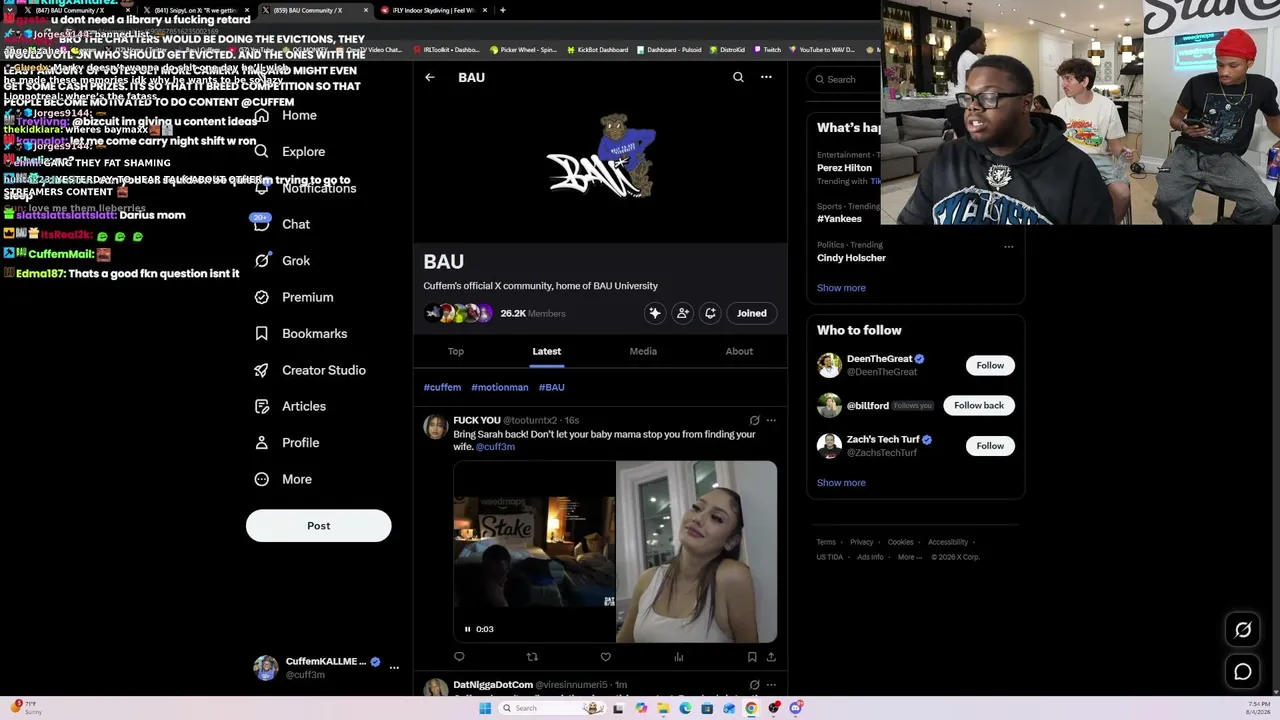Repost tooturntx2's post

click(x=532, y=657)
